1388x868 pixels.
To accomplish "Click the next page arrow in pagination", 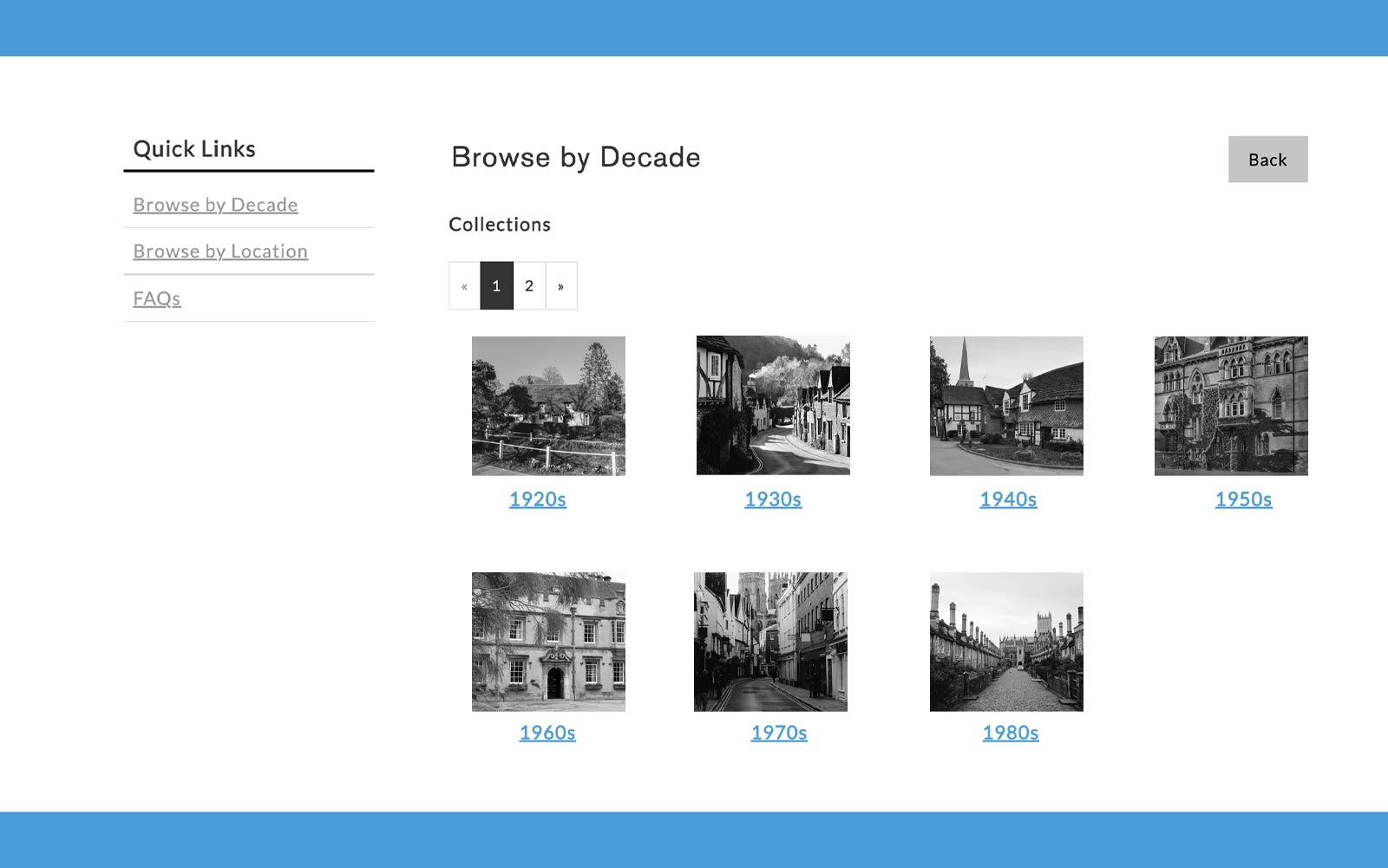I will (561, 286).
